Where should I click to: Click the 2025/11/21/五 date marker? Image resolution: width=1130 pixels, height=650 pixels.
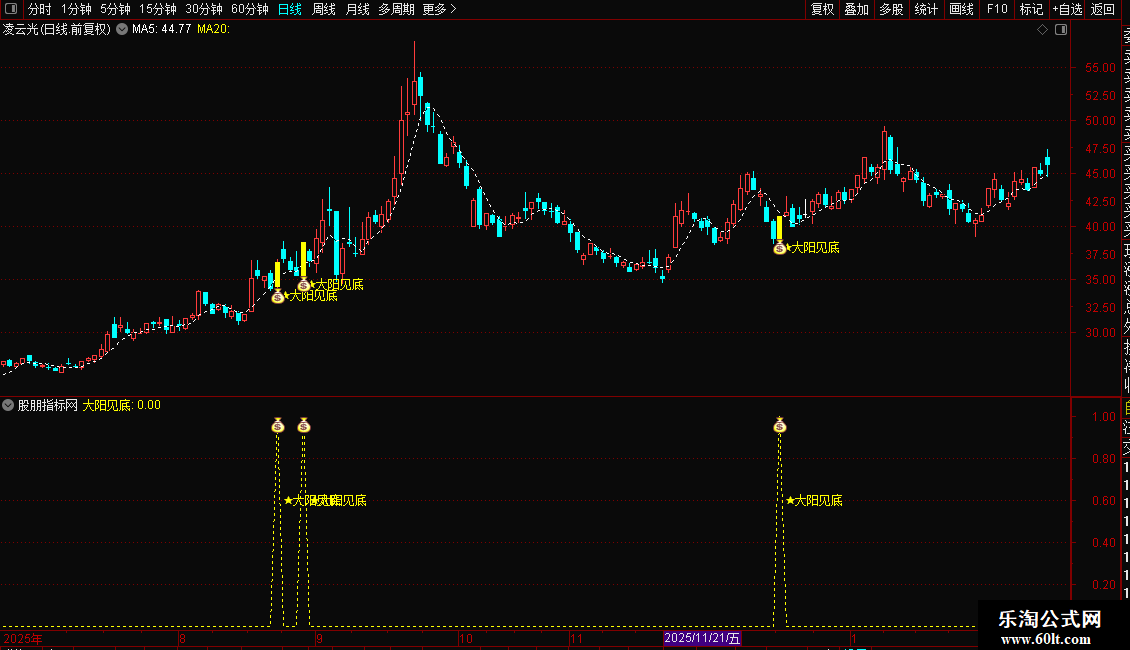[x=702, y=638]
